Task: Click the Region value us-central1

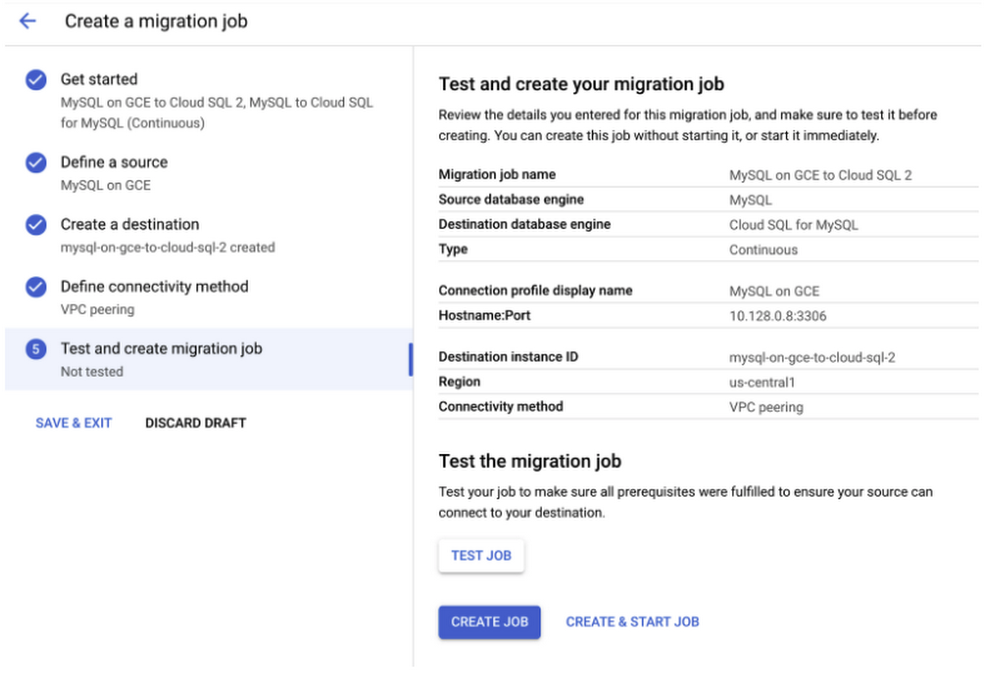Action: 761,383
